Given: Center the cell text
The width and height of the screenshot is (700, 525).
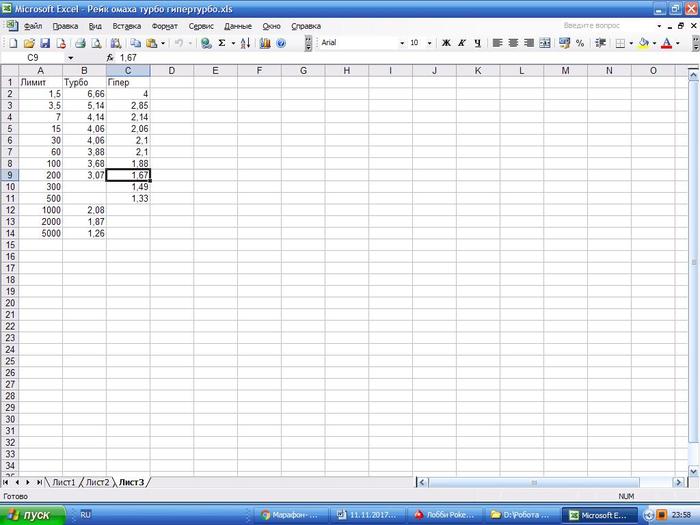Looking at the screenshot, I should coord(513,43).
